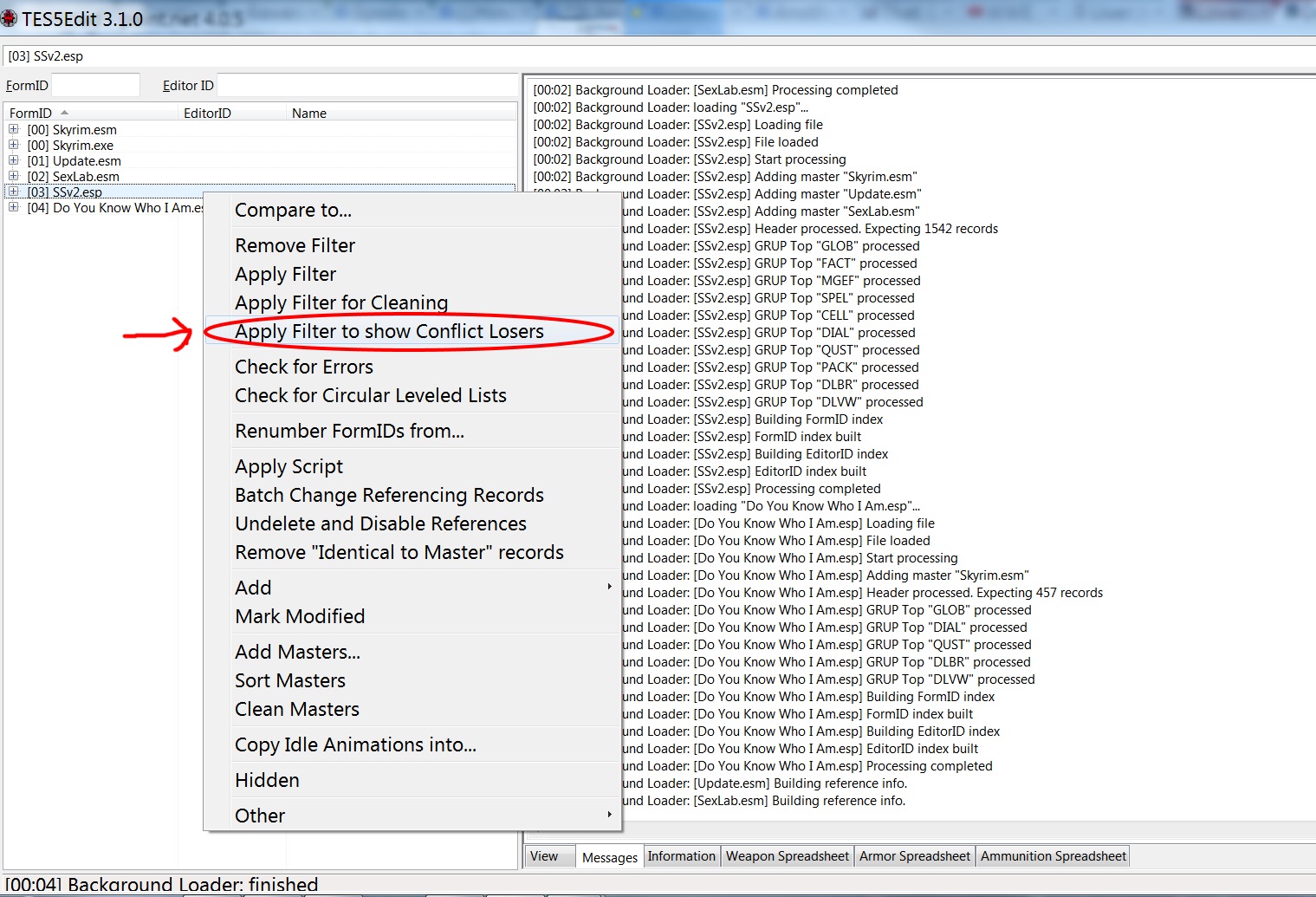Screen dimensions: 1316x897
Task: Expand the Do You Know Who I Am.esp node
Action: click(x=14, y=207)
